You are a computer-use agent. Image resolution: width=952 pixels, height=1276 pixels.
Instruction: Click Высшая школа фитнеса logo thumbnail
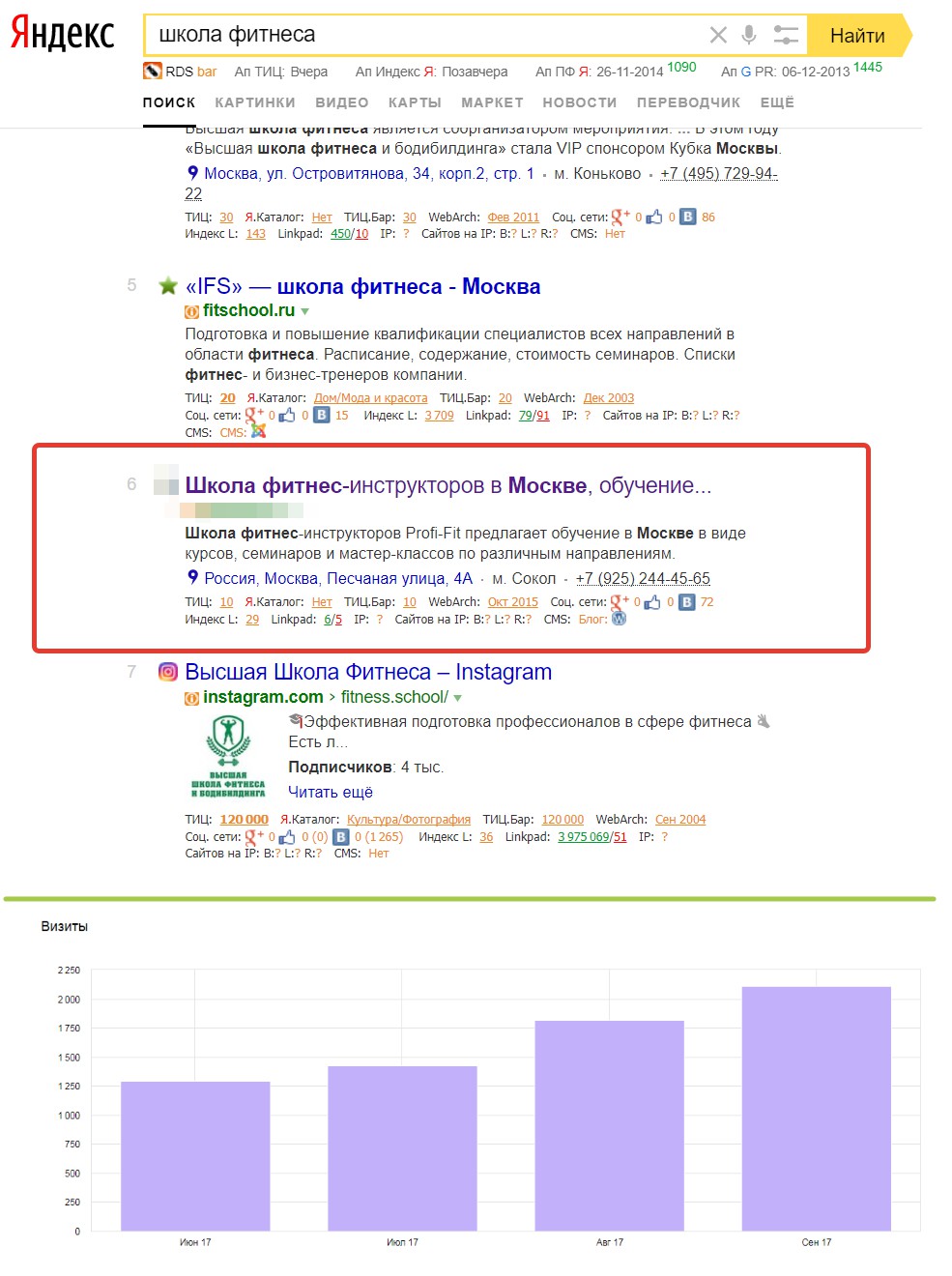(228, 757)
